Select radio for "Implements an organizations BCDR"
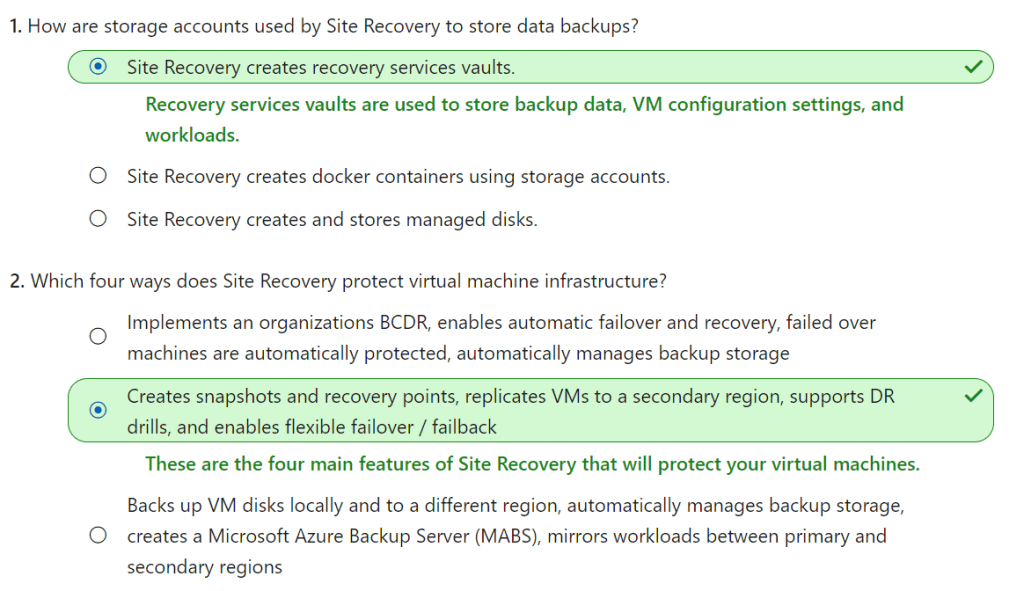The height and width of the screenshot is (591, 1024). [x=98, y=337]
